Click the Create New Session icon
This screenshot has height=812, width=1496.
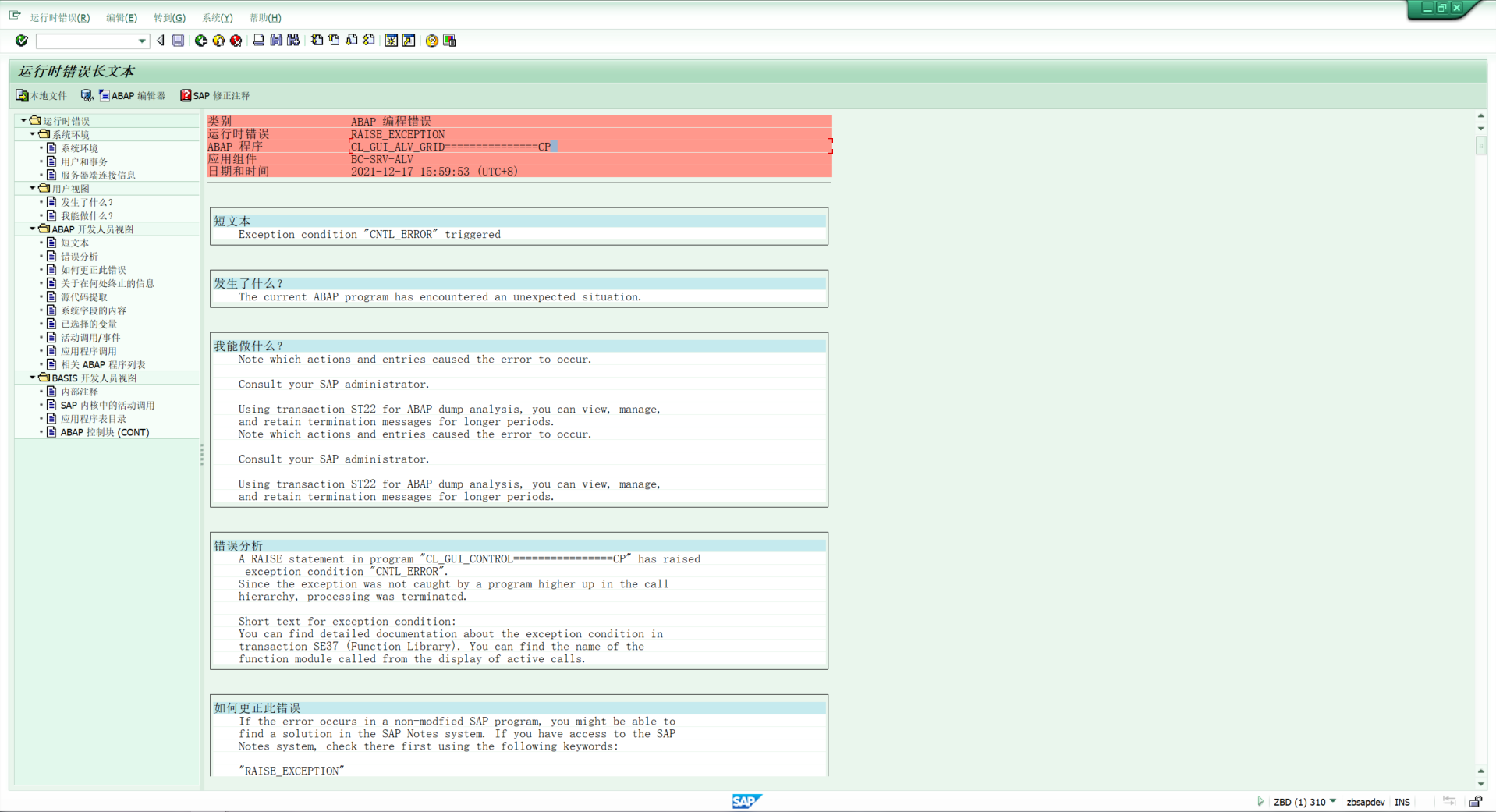[x=392, y=41]
